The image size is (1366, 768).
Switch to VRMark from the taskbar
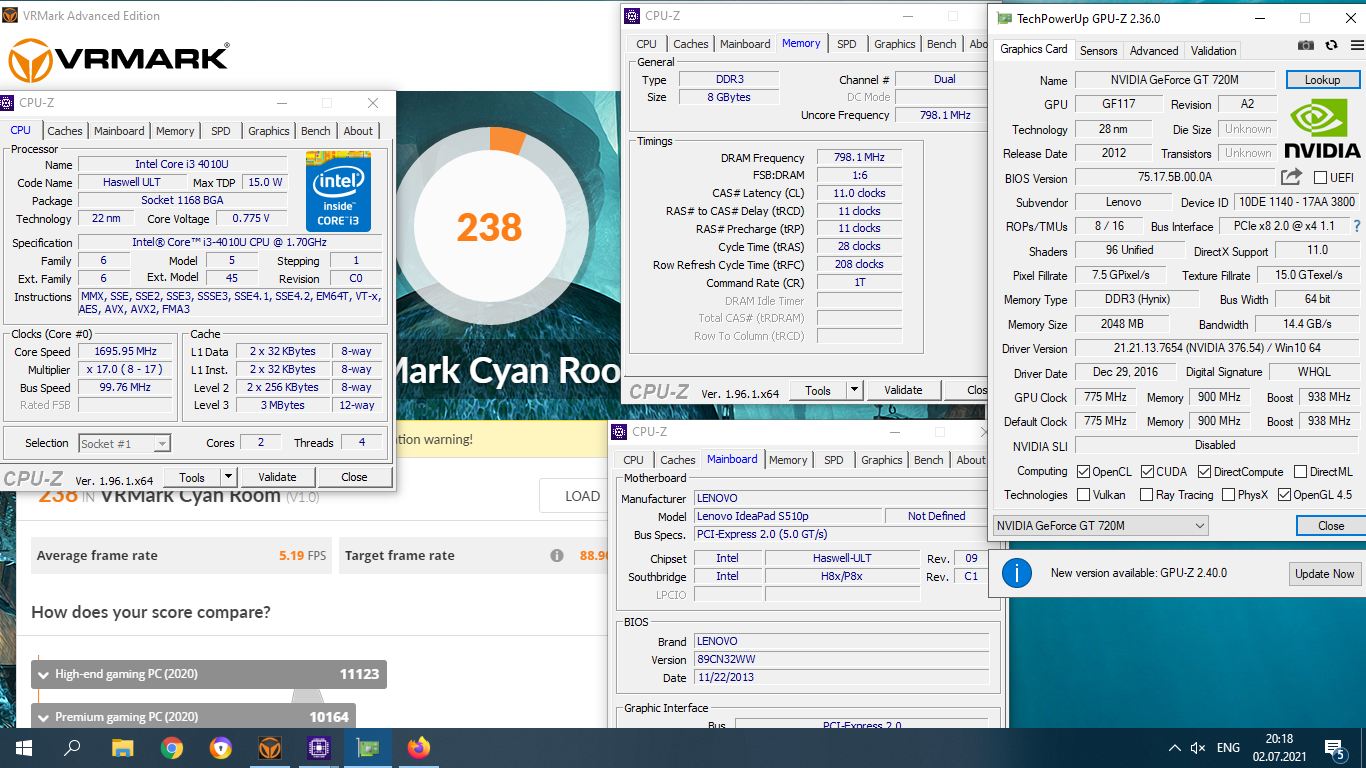tap(269, 747)
